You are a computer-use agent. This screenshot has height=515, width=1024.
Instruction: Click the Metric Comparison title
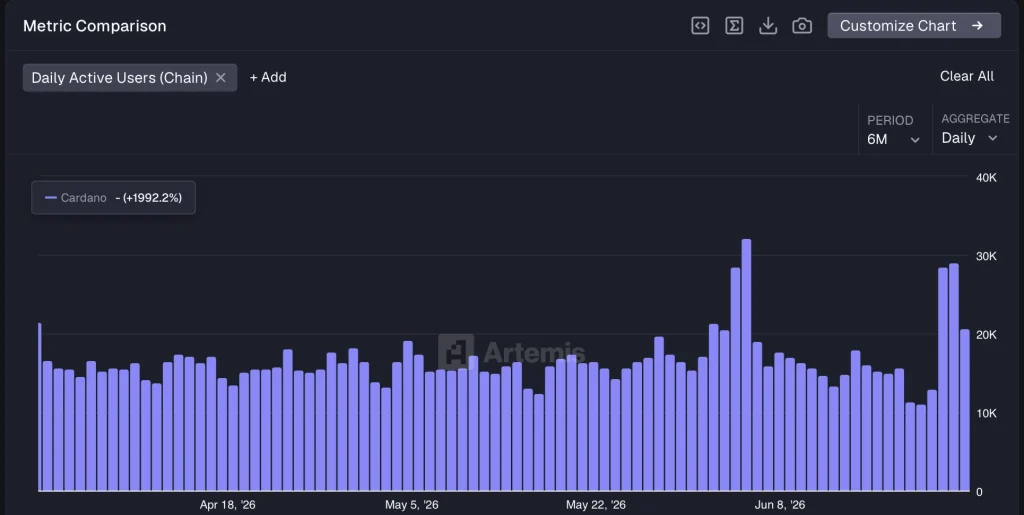(95, 26)
